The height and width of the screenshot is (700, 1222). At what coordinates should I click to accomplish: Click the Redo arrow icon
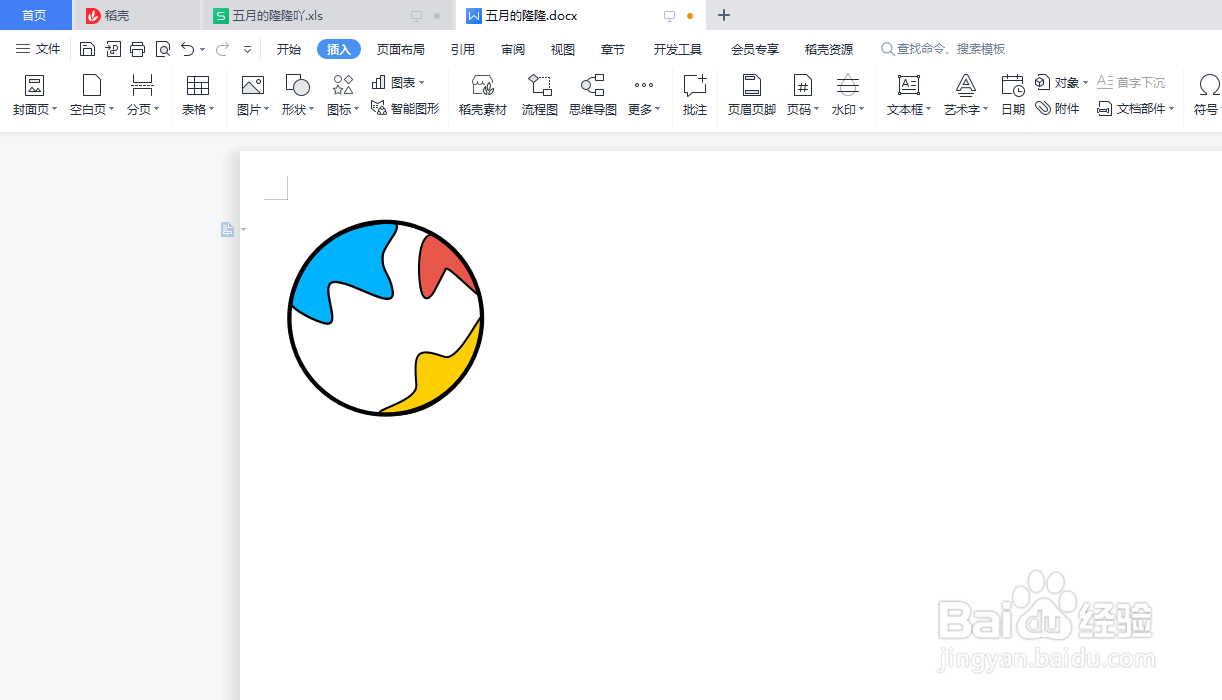pos(222,49)
